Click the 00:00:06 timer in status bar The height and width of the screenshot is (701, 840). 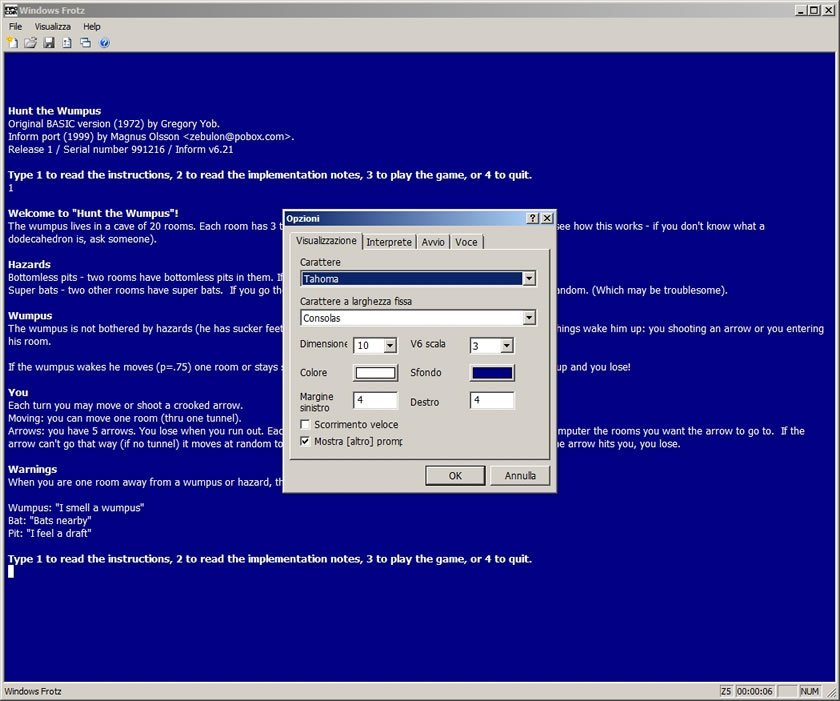[754, 691]
